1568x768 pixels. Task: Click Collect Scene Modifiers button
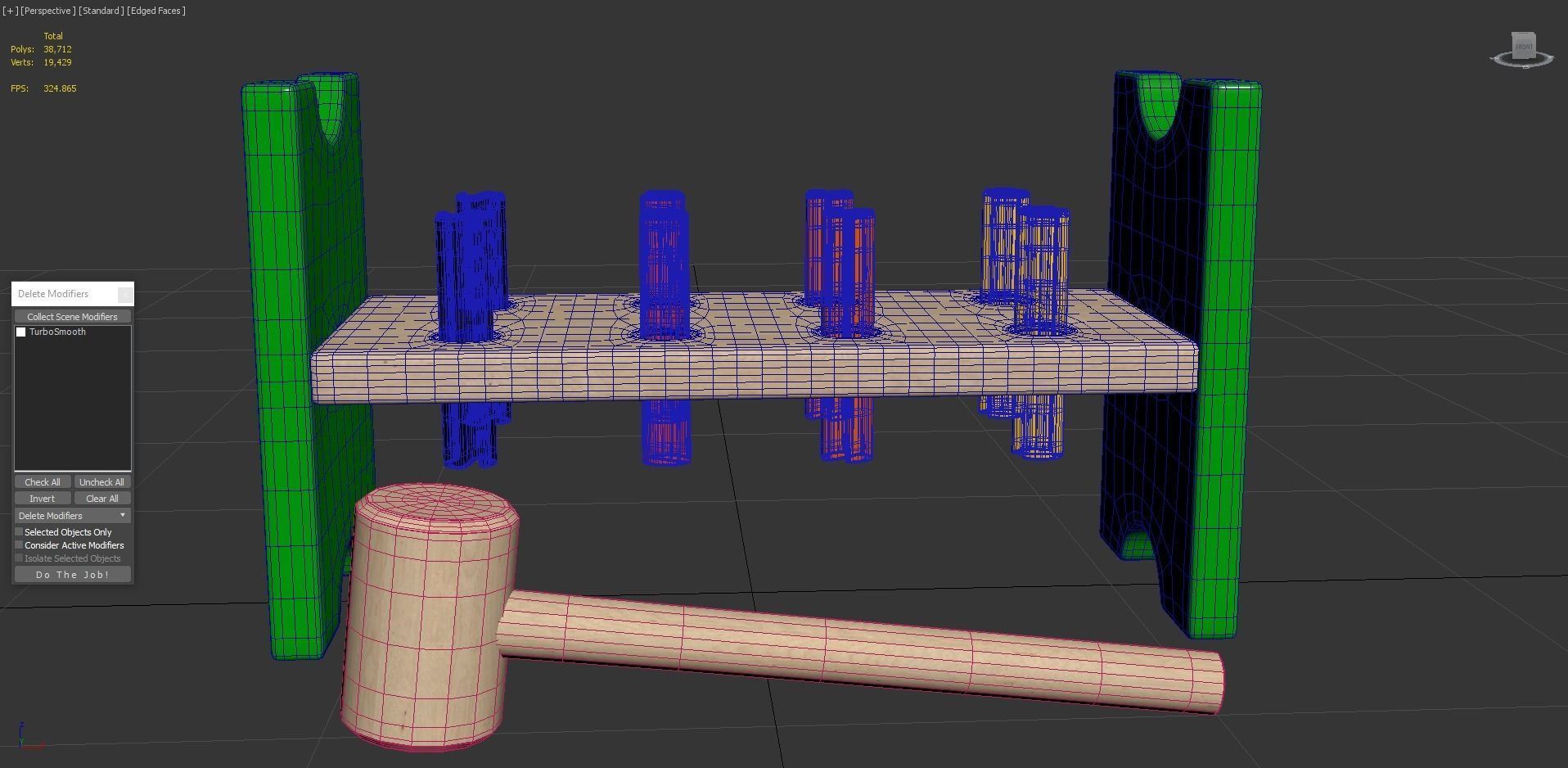(72, 317)
